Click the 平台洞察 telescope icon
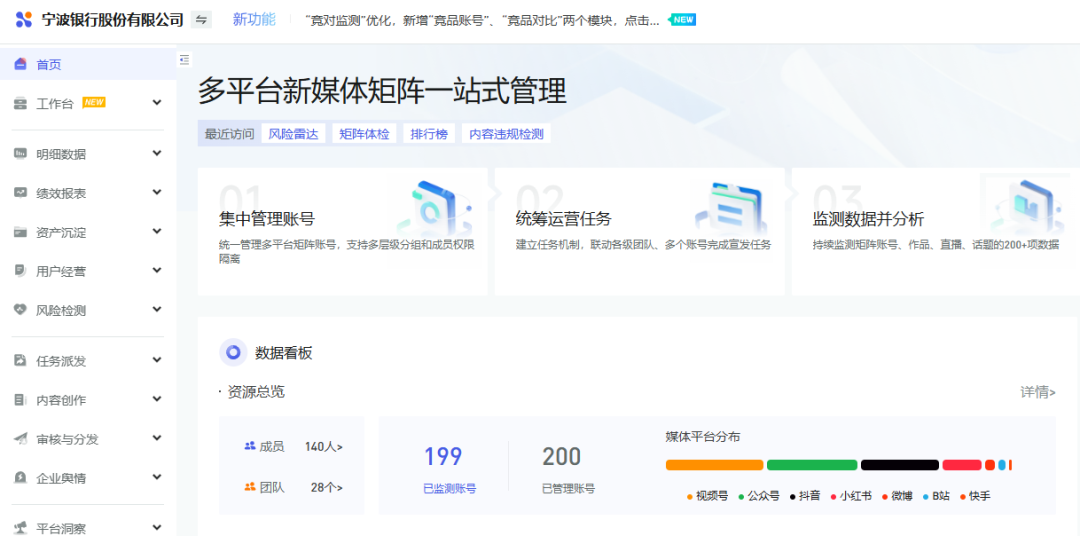Viewport: 1080px width, 536px height. [x=20, y=528]
